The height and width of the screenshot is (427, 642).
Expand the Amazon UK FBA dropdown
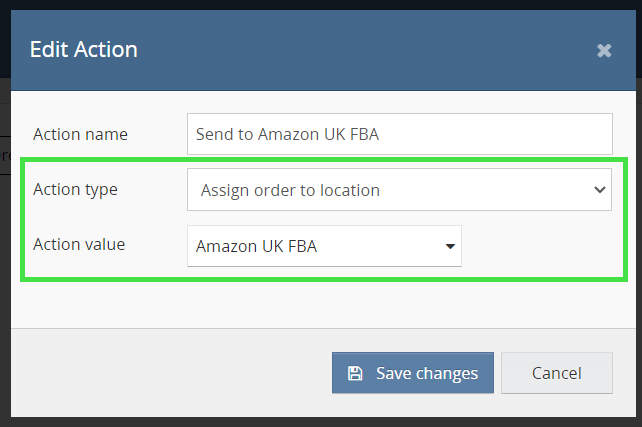click(323, 246)
